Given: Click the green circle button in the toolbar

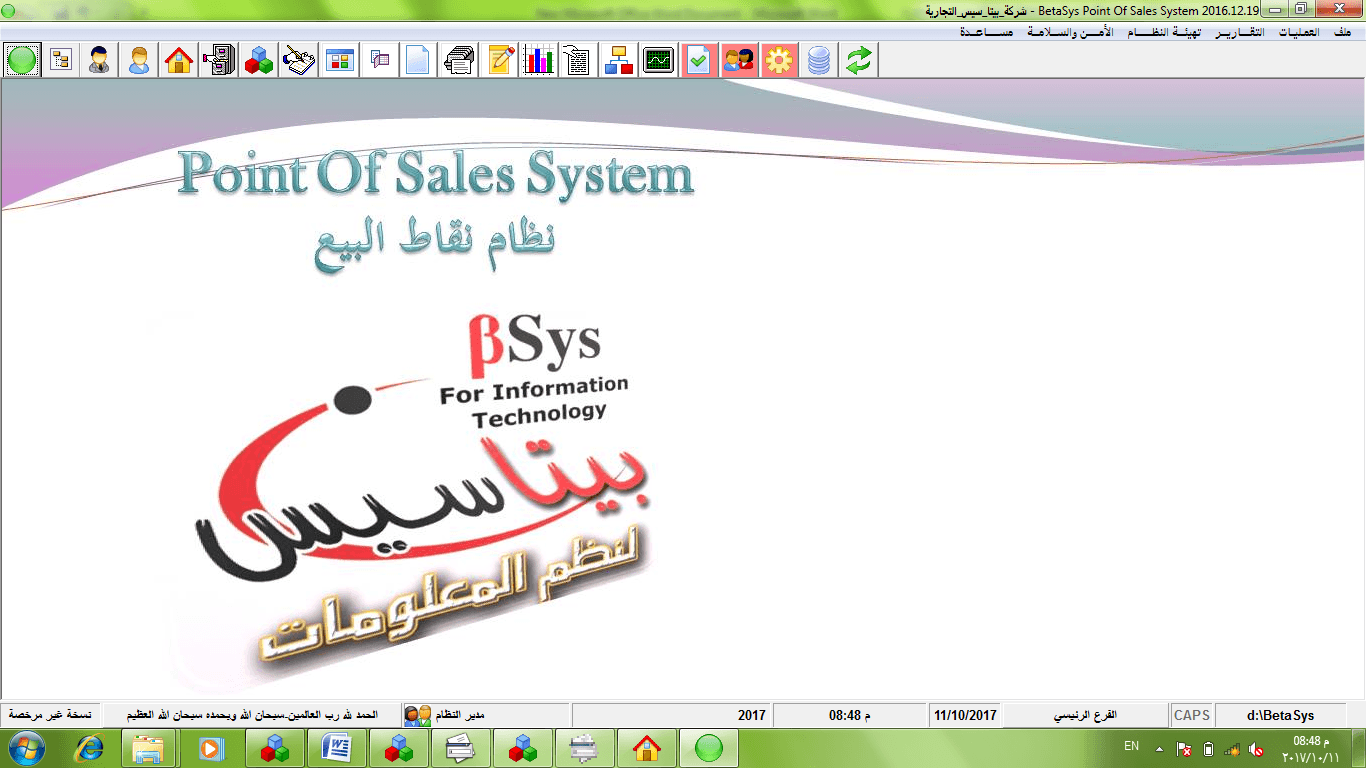Looking at the screenshot, I should point(22,60).
